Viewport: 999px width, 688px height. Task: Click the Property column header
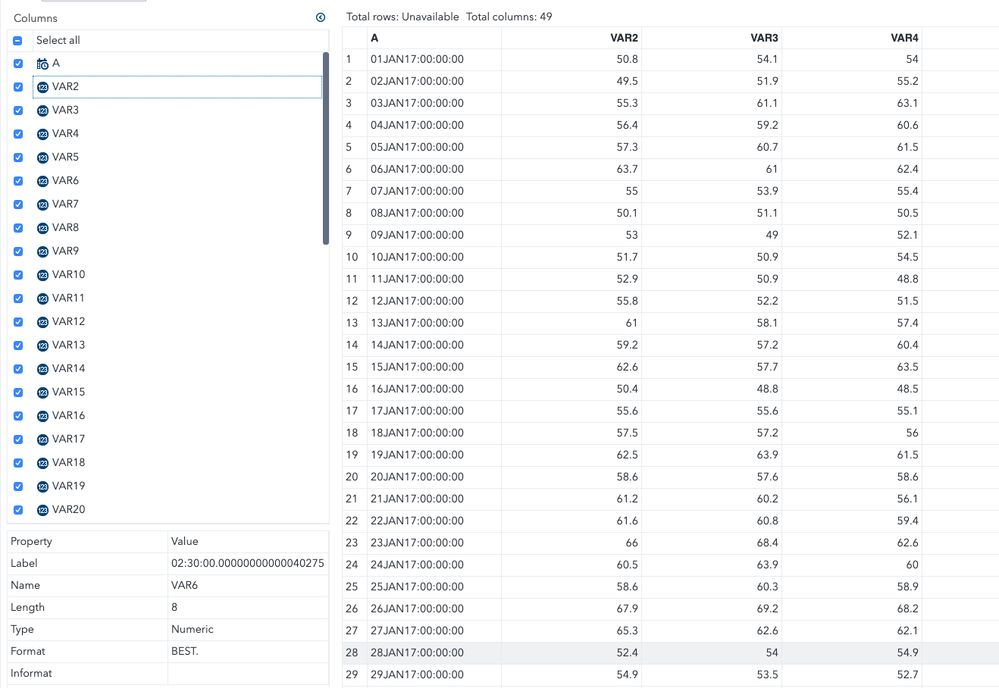pos(87,541)
